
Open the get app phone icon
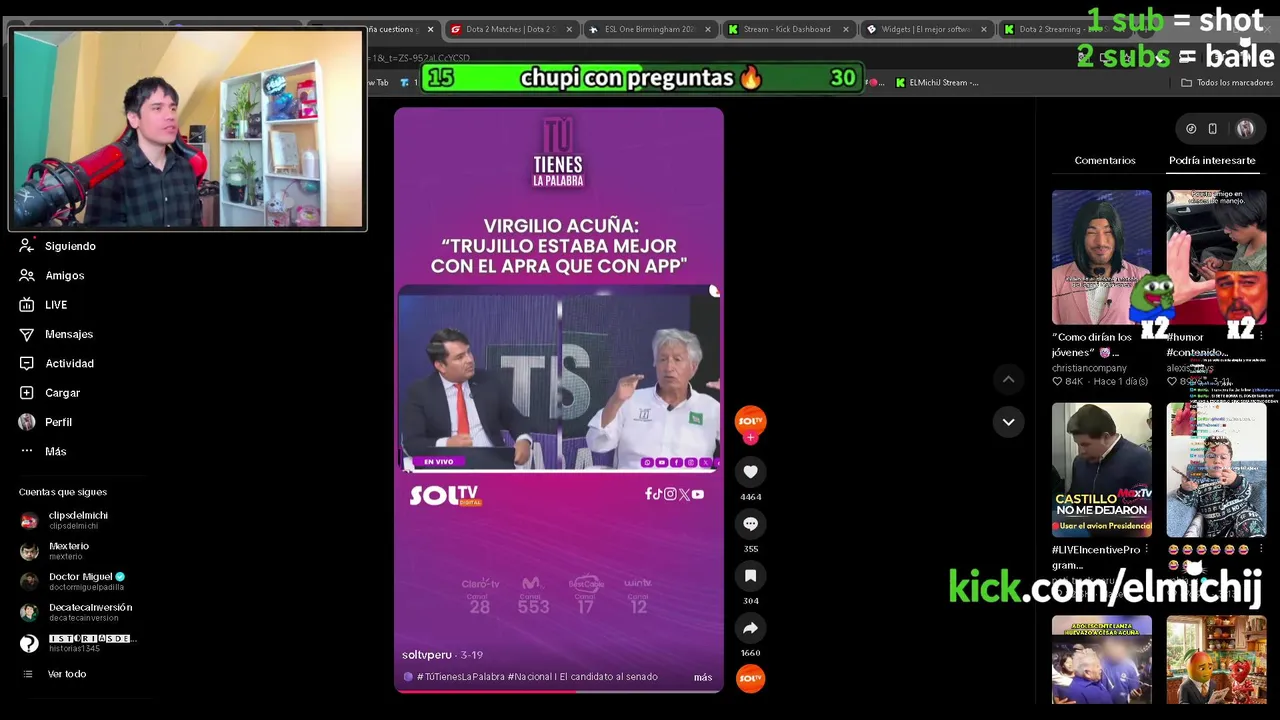tap(1212, 129)
